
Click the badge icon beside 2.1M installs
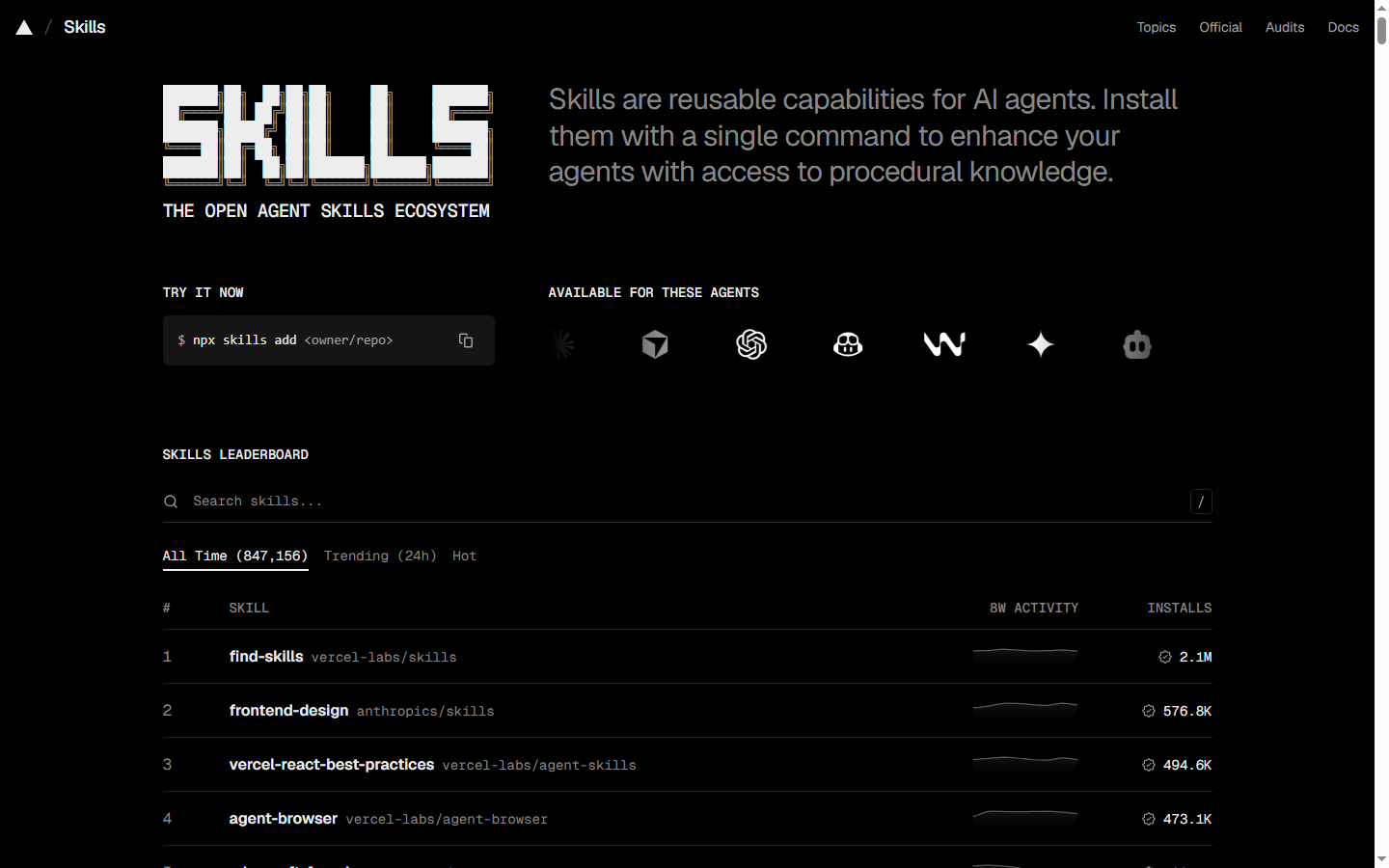(1165, 657)
